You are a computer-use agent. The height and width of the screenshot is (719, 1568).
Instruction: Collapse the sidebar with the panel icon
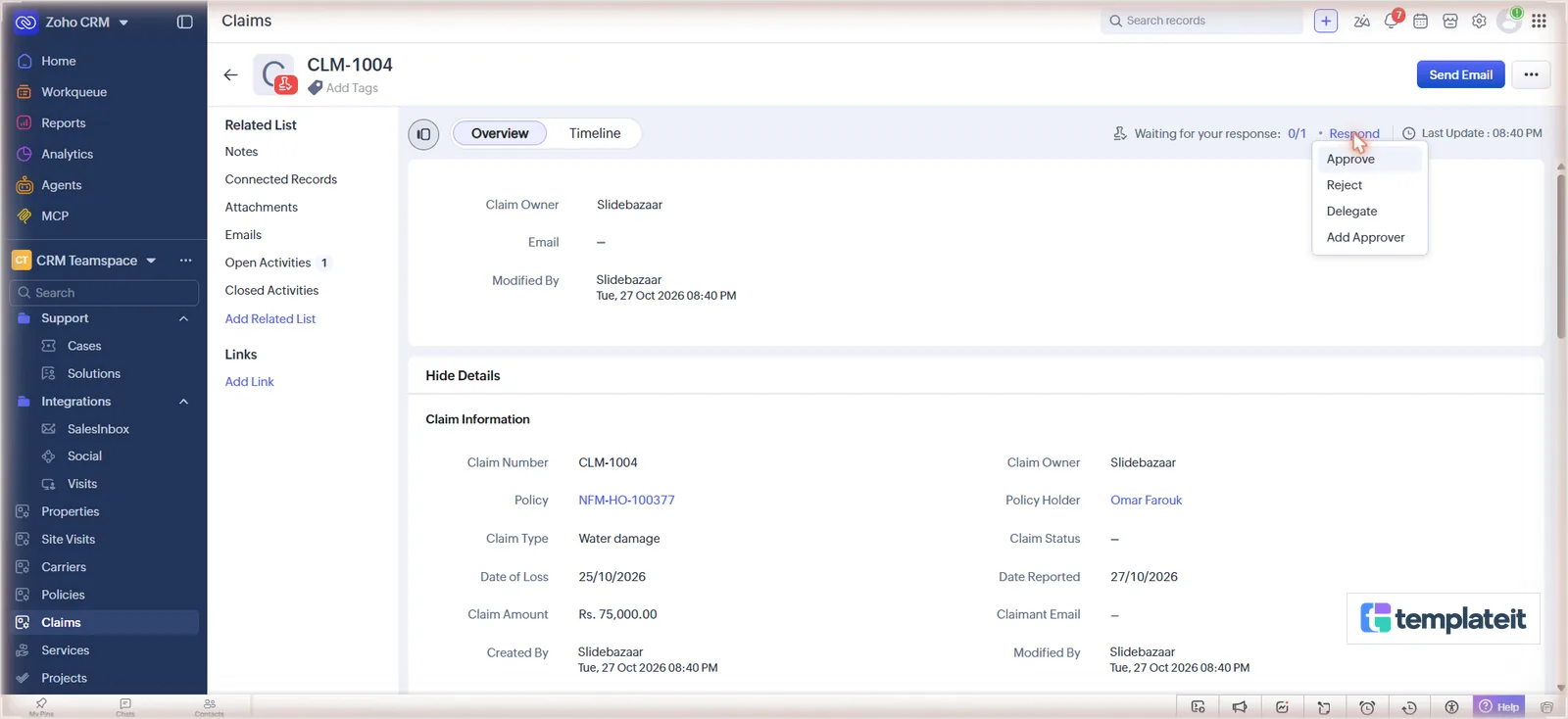tap(184, 22)
